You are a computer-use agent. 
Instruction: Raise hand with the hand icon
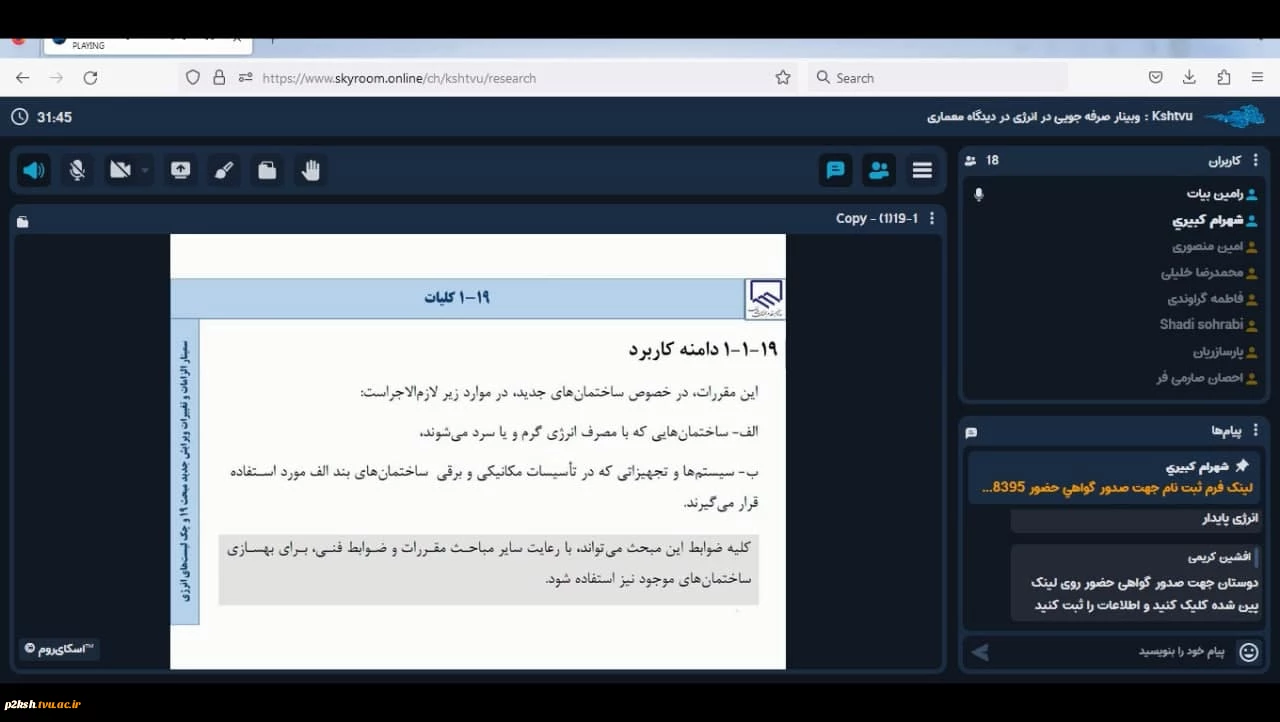[311, 170]
